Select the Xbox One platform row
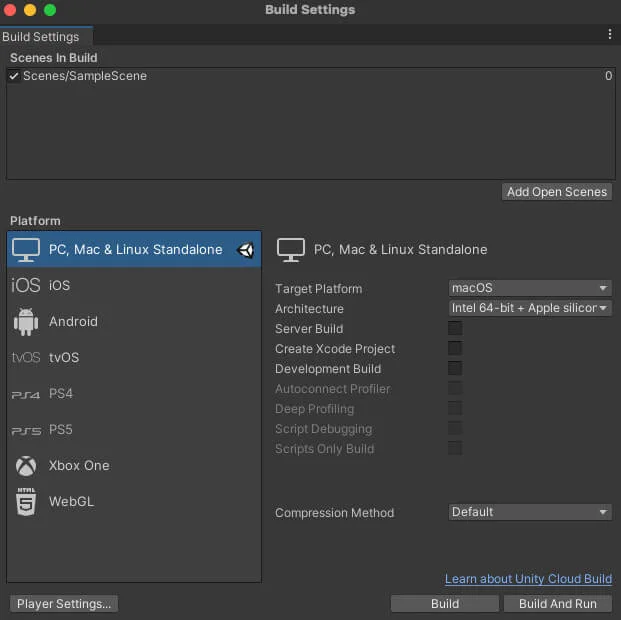Image resolution: width=621 pixels, height=620 pixels. pos(134,465)
